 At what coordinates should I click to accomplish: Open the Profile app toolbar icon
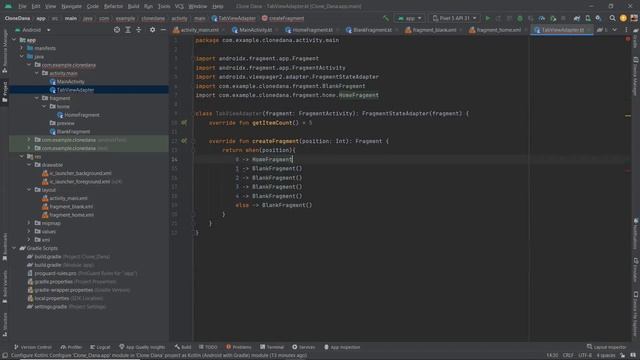[542, 18]
